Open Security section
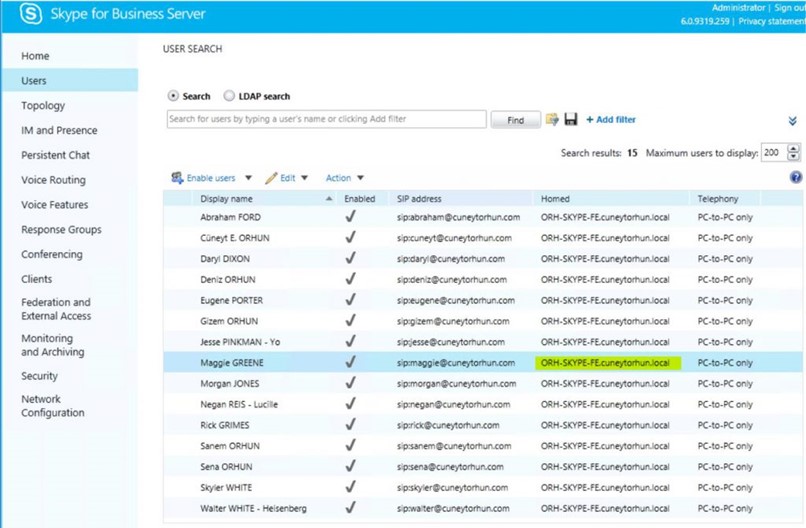This screenshot has width=806, height=528. pos(40,376)
